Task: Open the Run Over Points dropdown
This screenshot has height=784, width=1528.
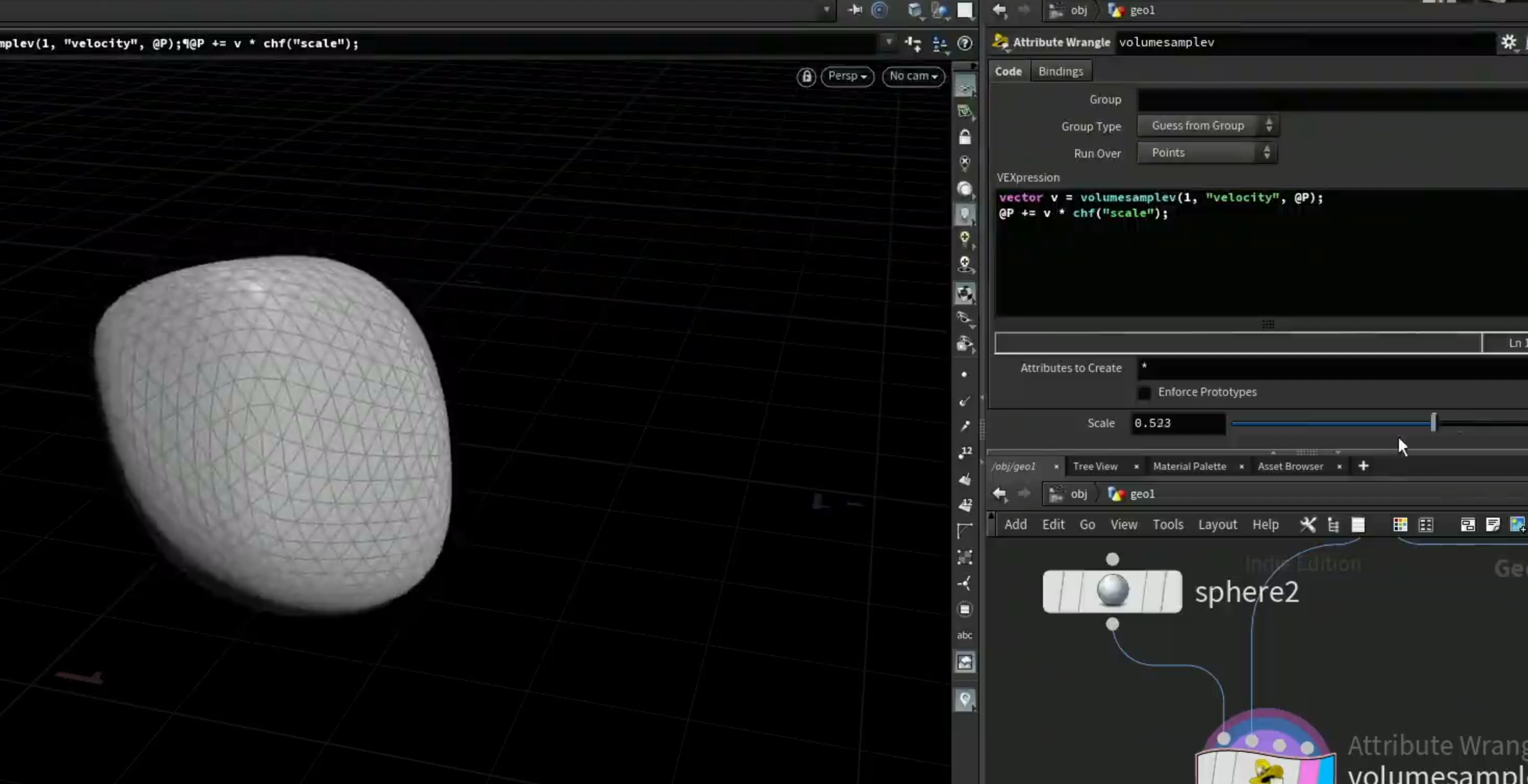Action: coord(1207,153)
